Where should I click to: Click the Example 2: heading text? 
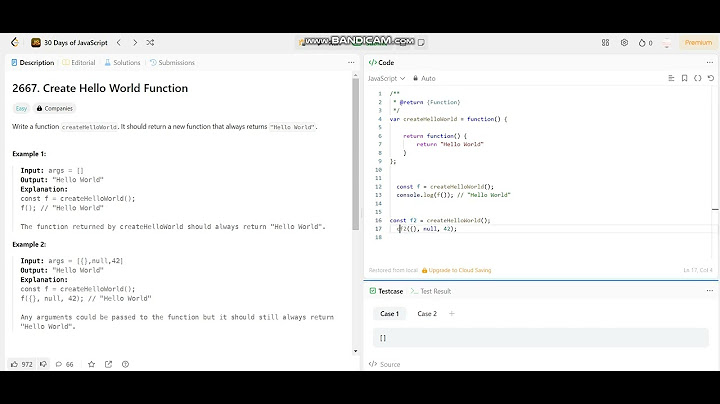[x=29, y=244]
